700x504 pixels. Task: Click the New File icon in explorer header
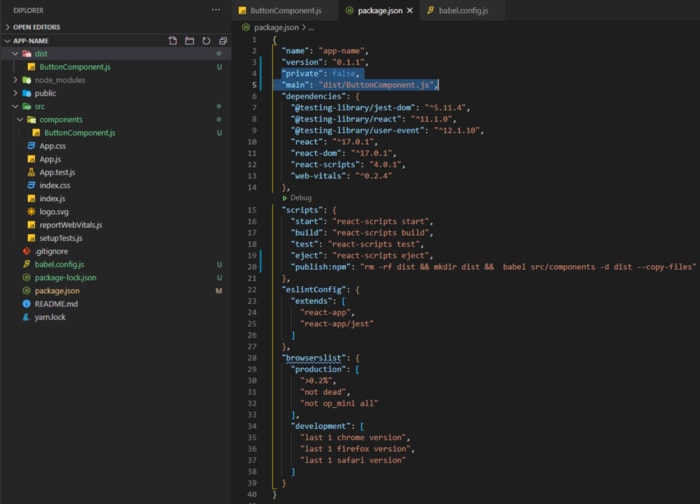[173, 41]
